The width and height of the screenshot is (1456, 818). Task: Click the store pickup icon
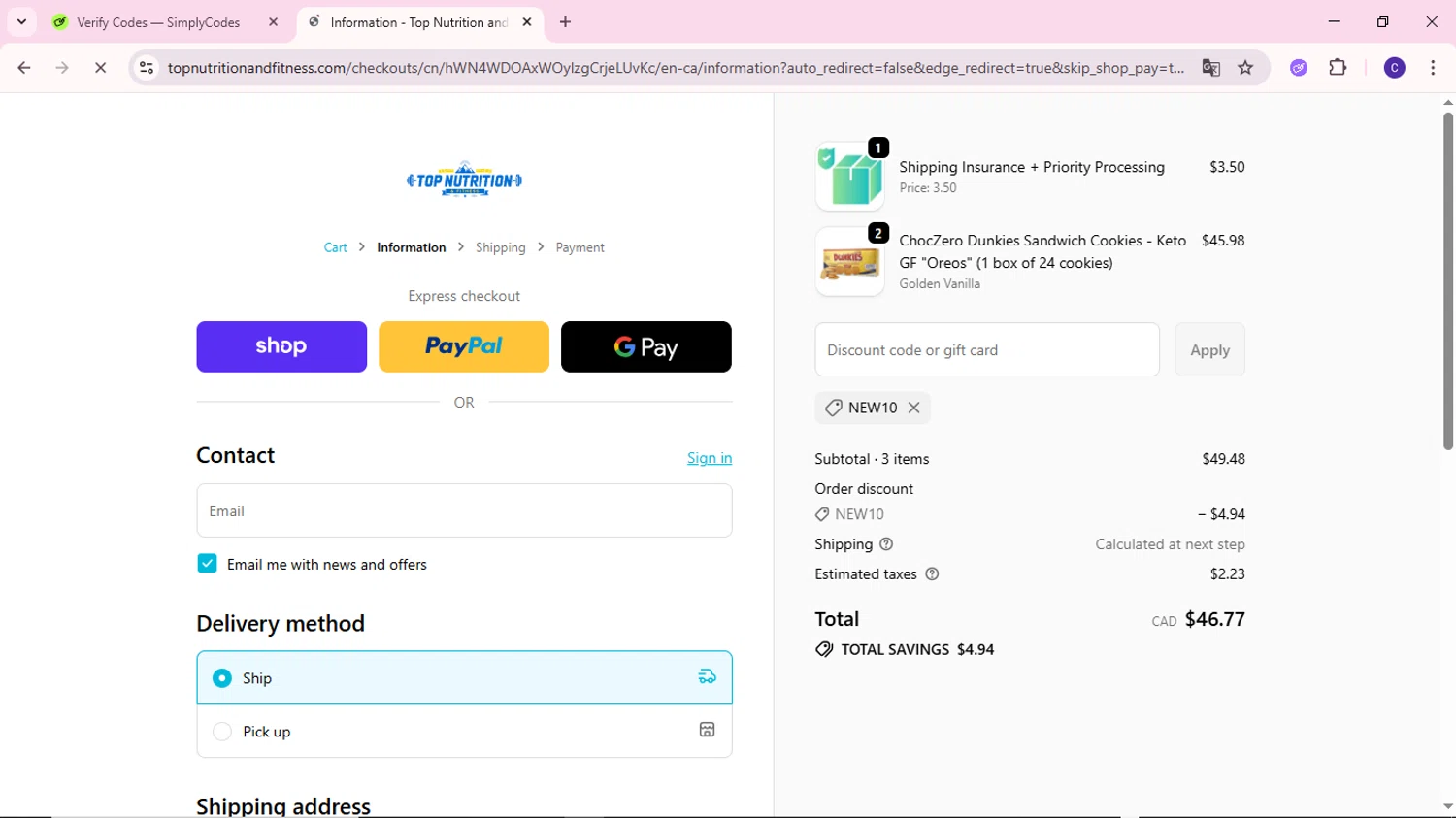[x=708, y=730]
